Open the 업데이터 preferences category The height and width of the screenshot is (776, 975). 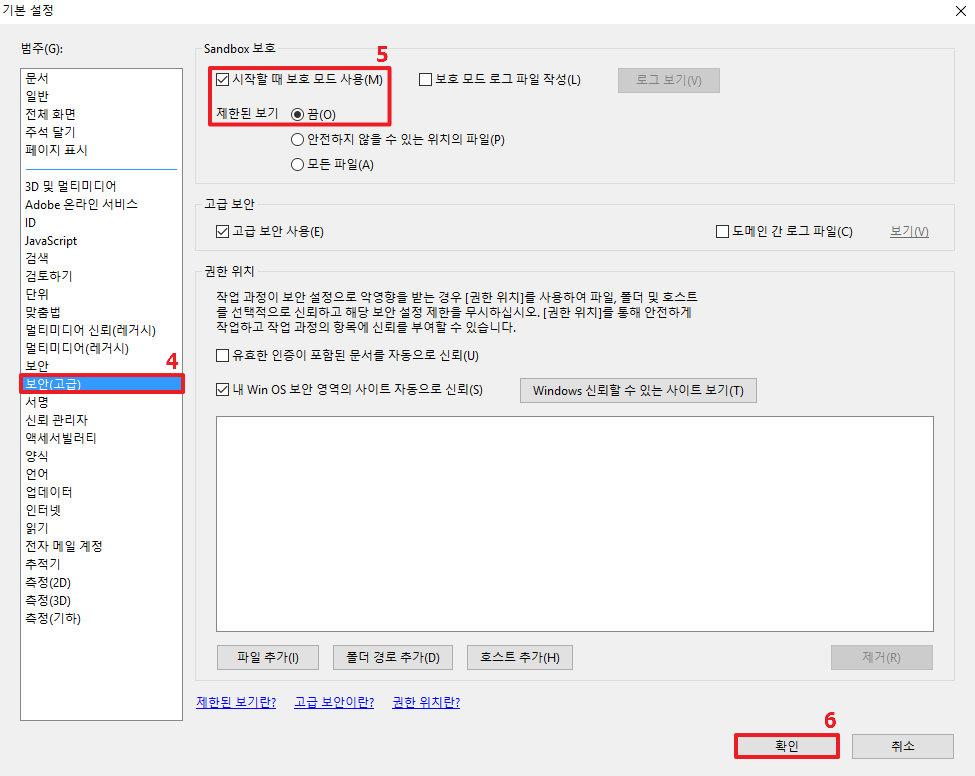[x=48, y=492]
